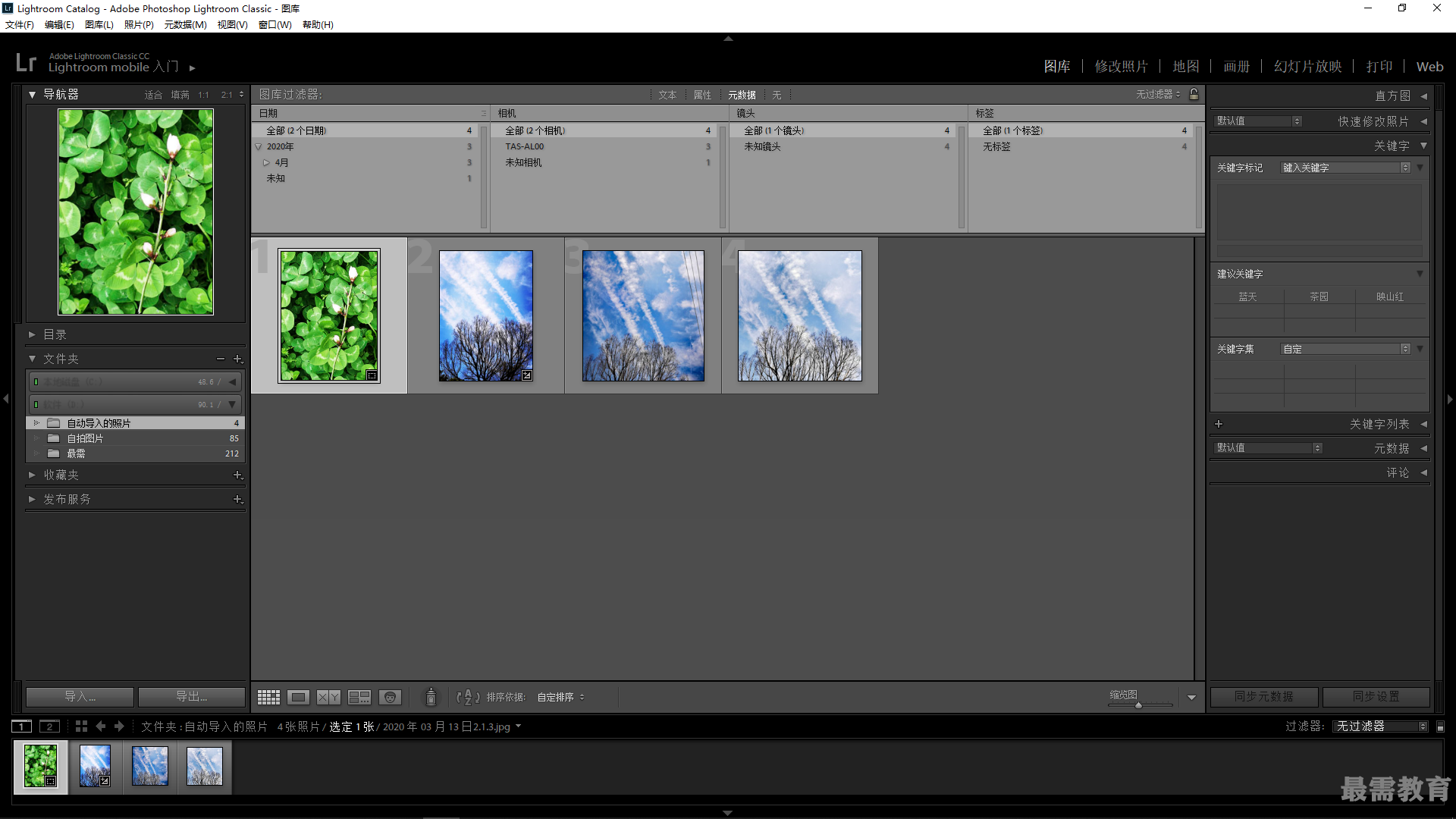Image resolution: width=1456 pixels, height=819 pixels.
Task: Enable 属性 attribute filter
Action: pyautogui.click(x=702, y=95)
